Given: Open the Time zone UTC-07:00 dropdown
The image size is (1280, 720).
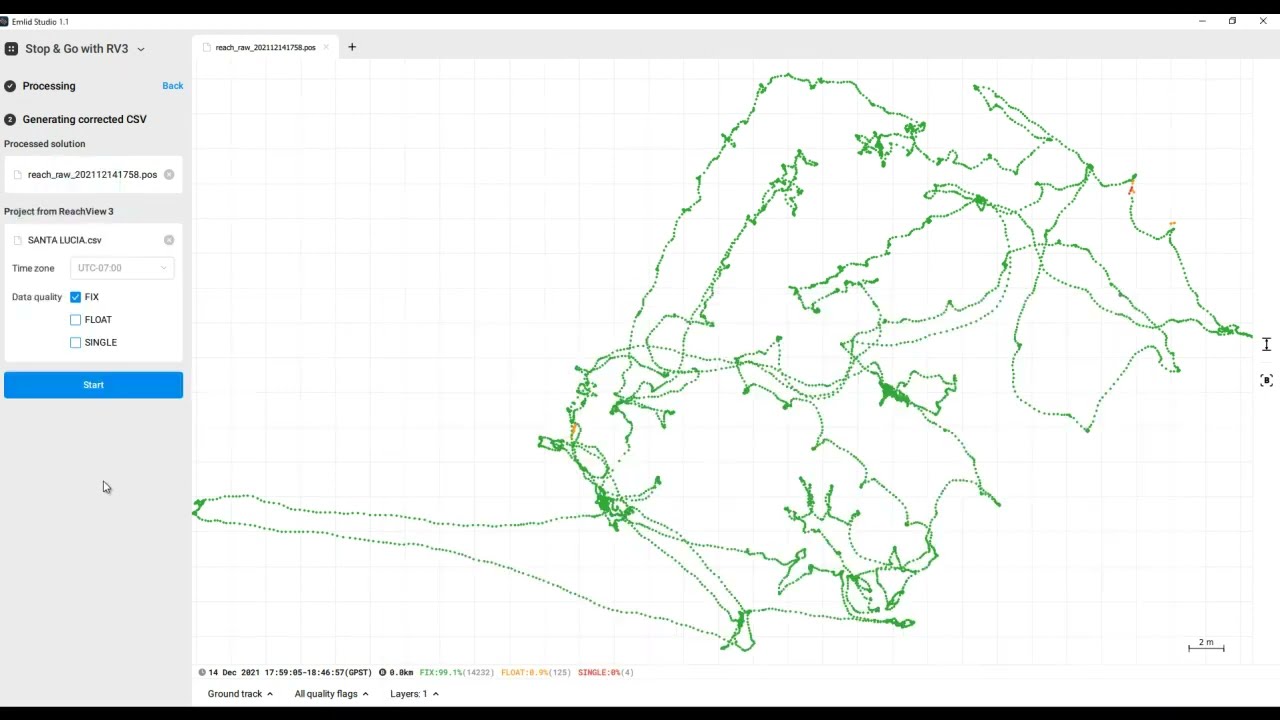Looking at the screenshot, I should (122, 268).
